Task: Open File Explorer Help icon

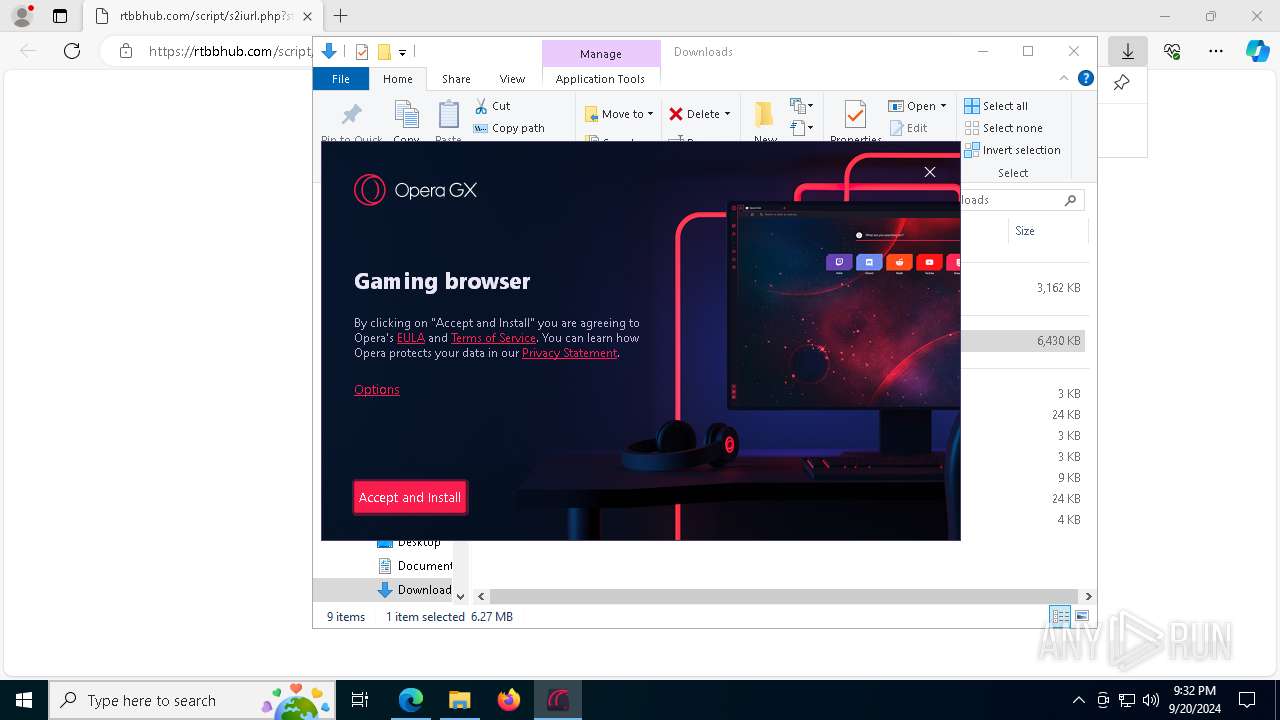Action: (1086, 79)
